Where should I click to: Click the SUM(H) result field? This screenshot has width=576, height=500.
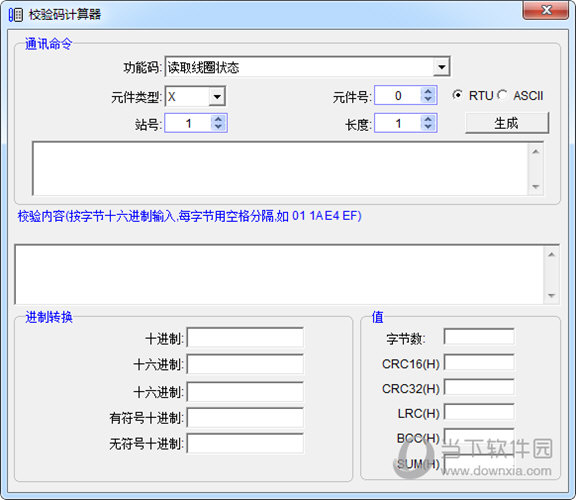point(479,463)
